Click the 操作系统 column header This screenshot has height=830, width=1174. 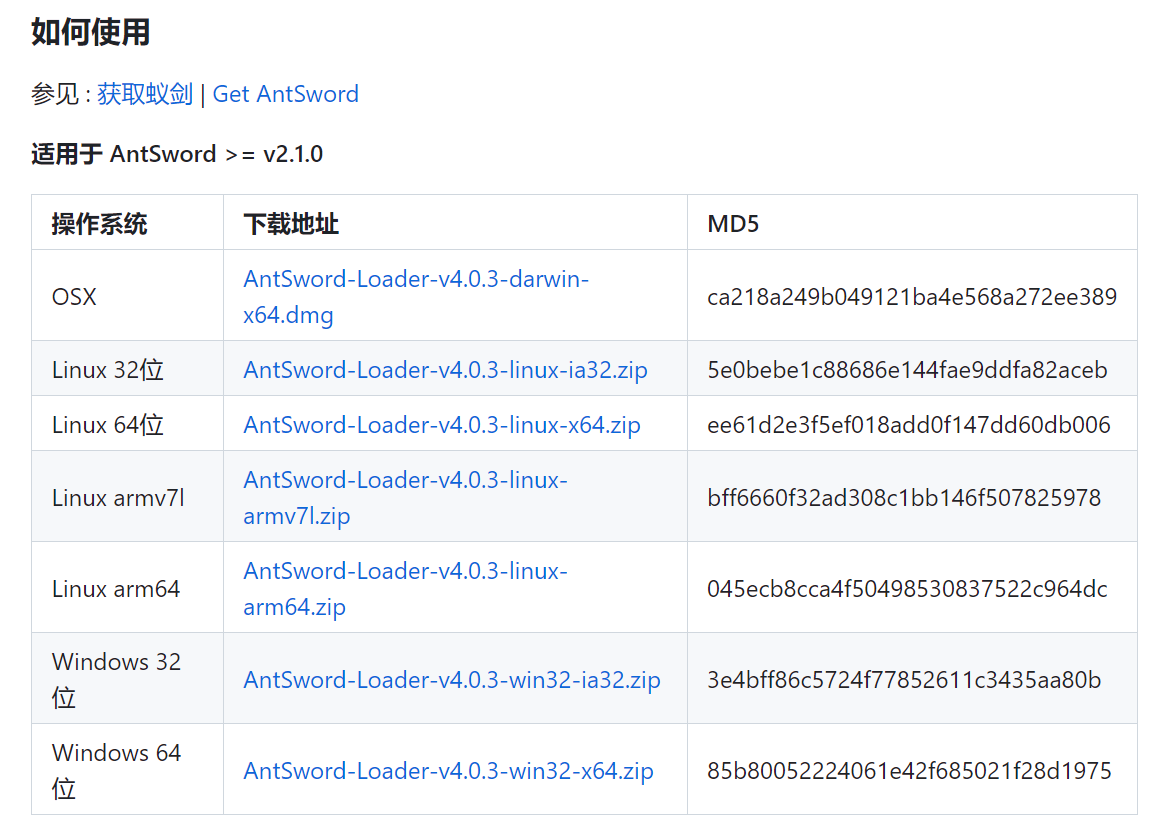pos(99,223)
